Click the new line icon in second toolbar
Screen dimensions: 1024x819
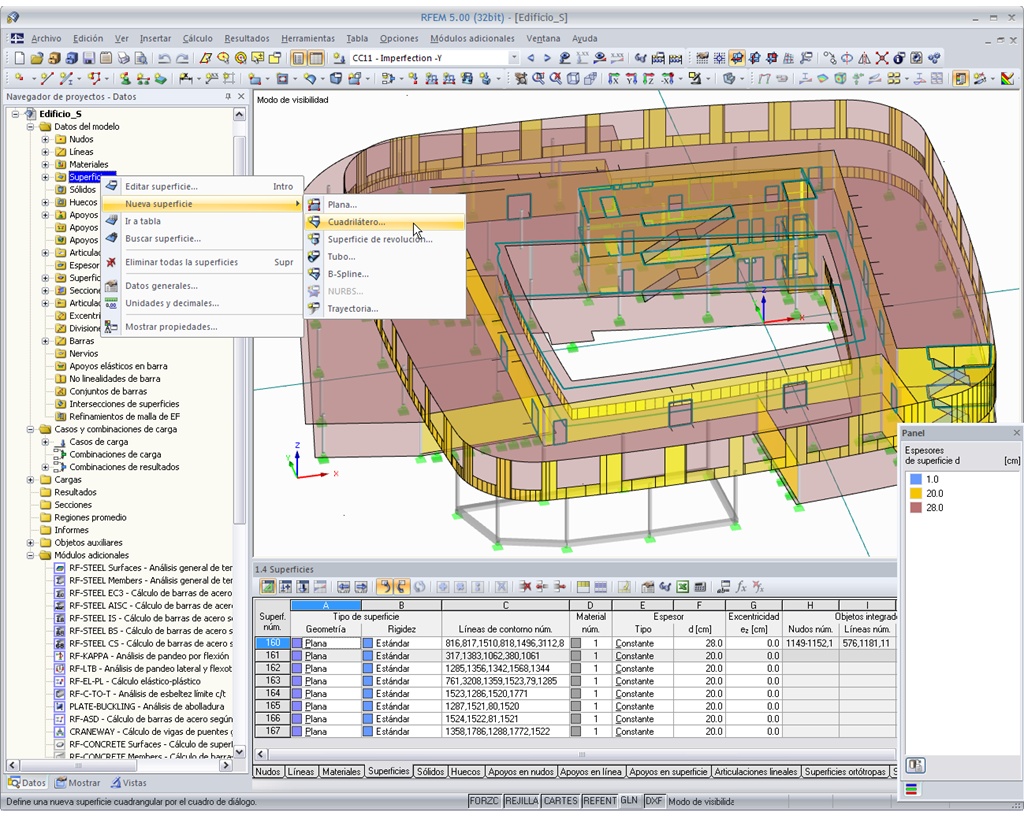[x=46, y=79]
